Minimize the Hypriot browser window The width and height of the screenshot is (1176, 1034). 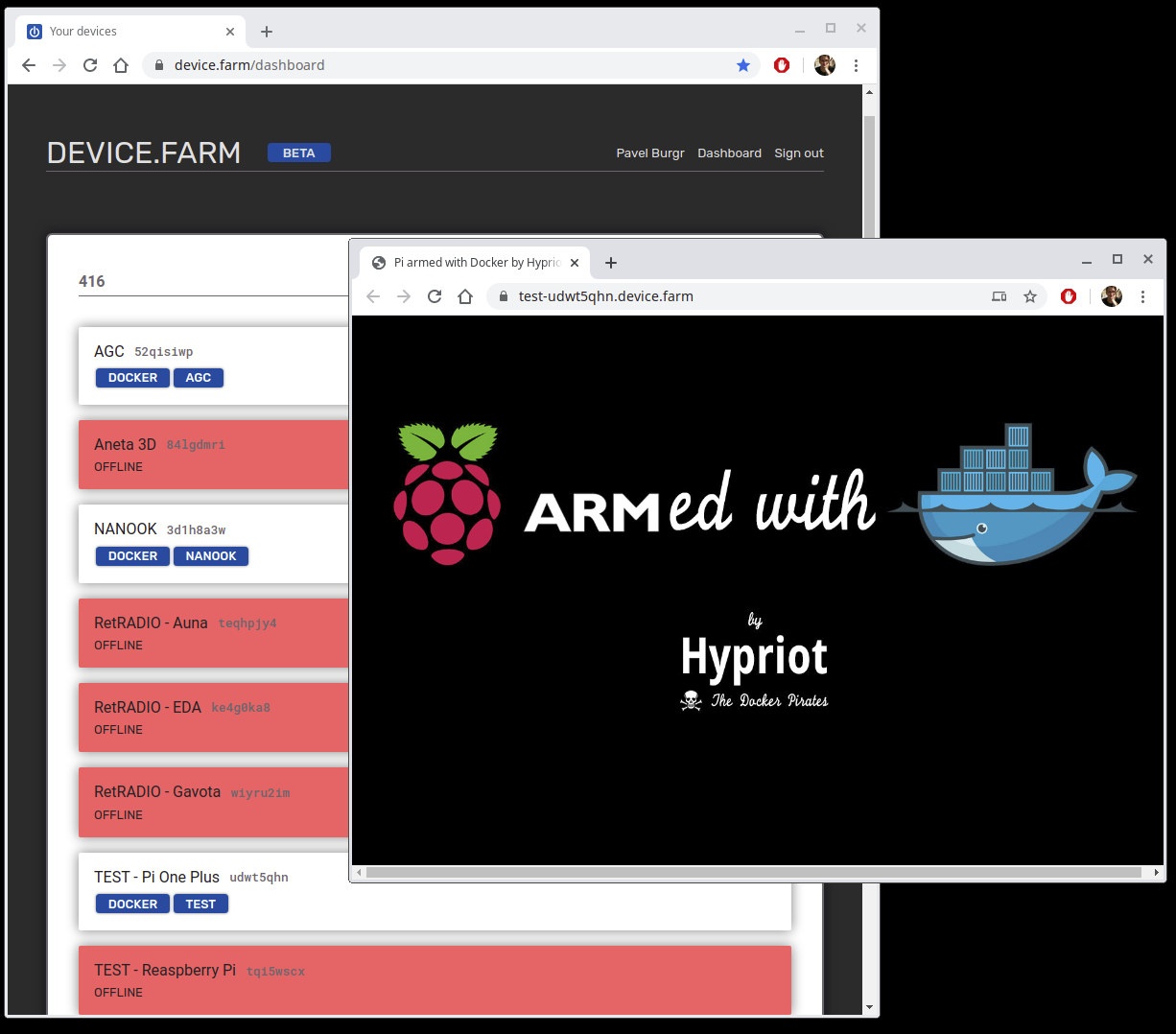(1087, 260)
